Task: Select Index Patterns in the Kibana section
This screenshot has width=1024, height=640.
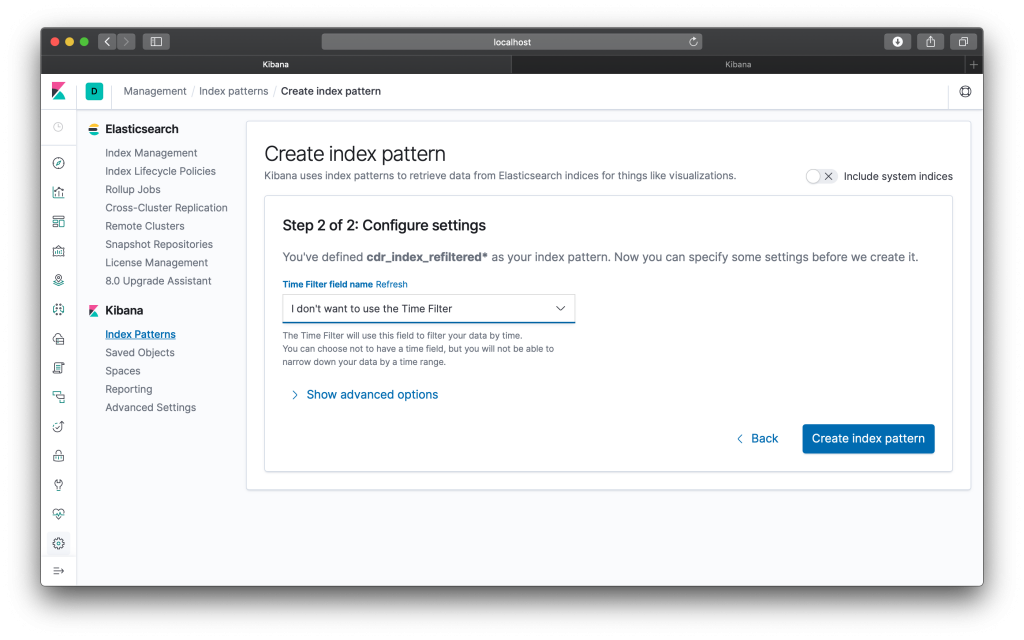Action: click(x=140, y=334)
